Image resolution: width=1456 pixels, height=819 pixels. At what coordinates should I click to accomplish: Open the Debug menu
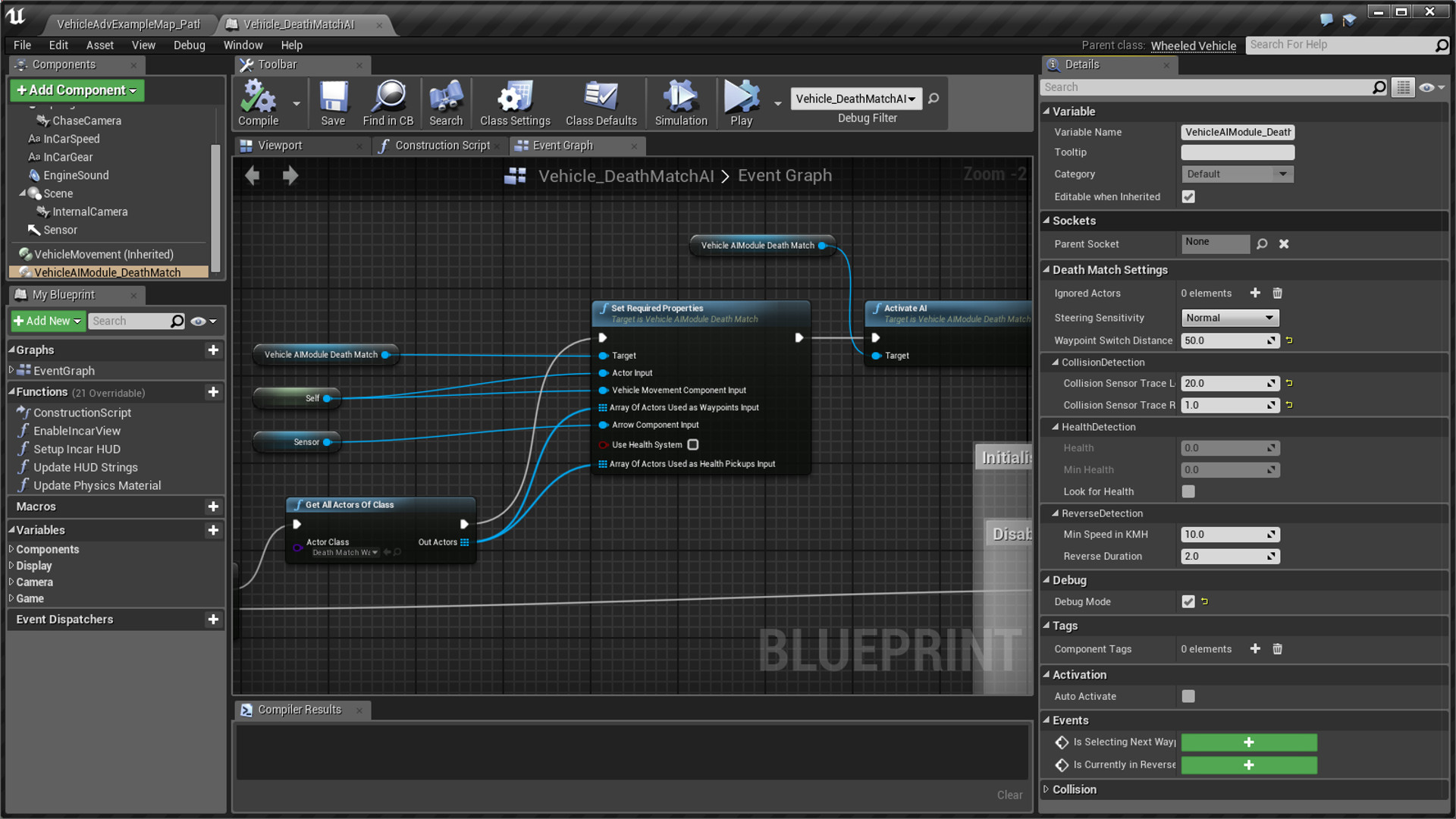point(189,45)
